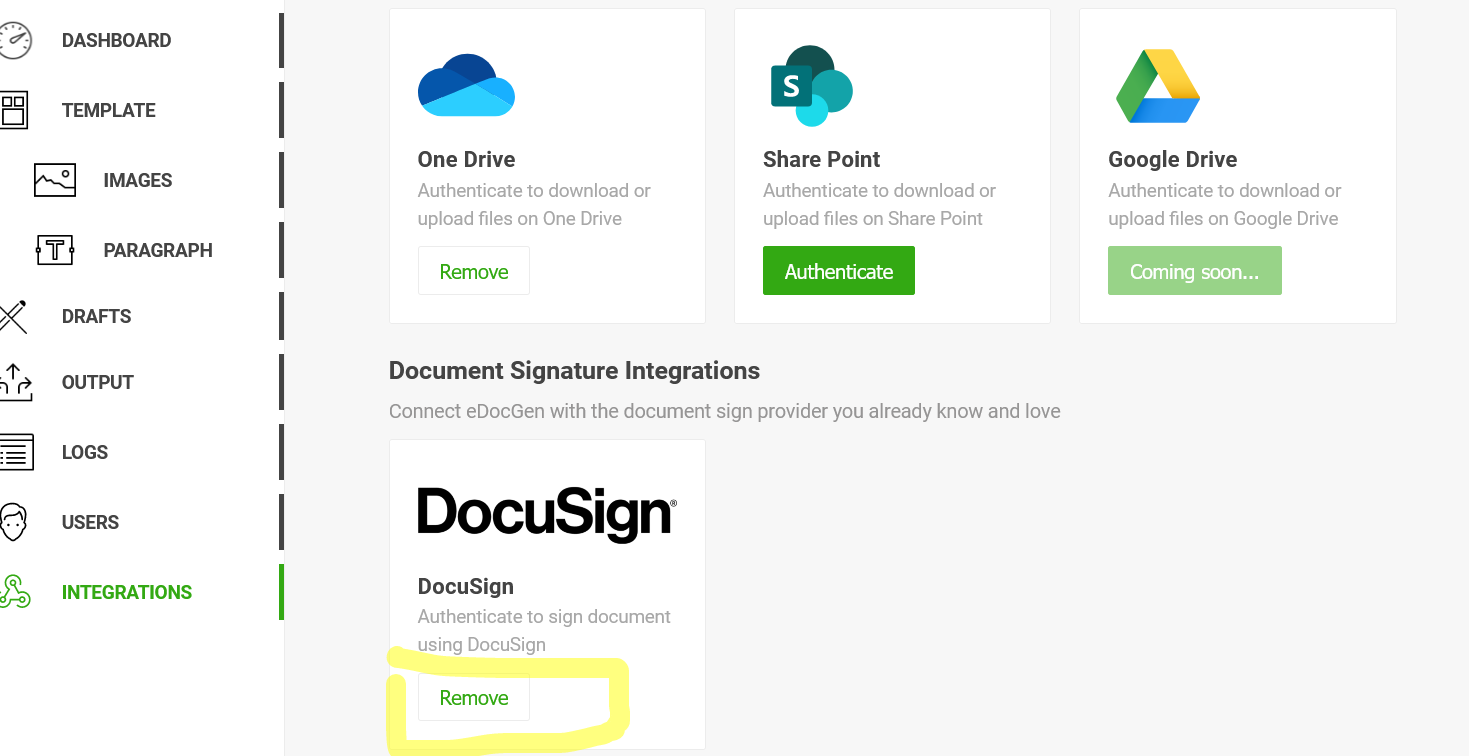Click the Logs list icon
Viewport: 1469px width, 756px height.
tap(16, 452)
